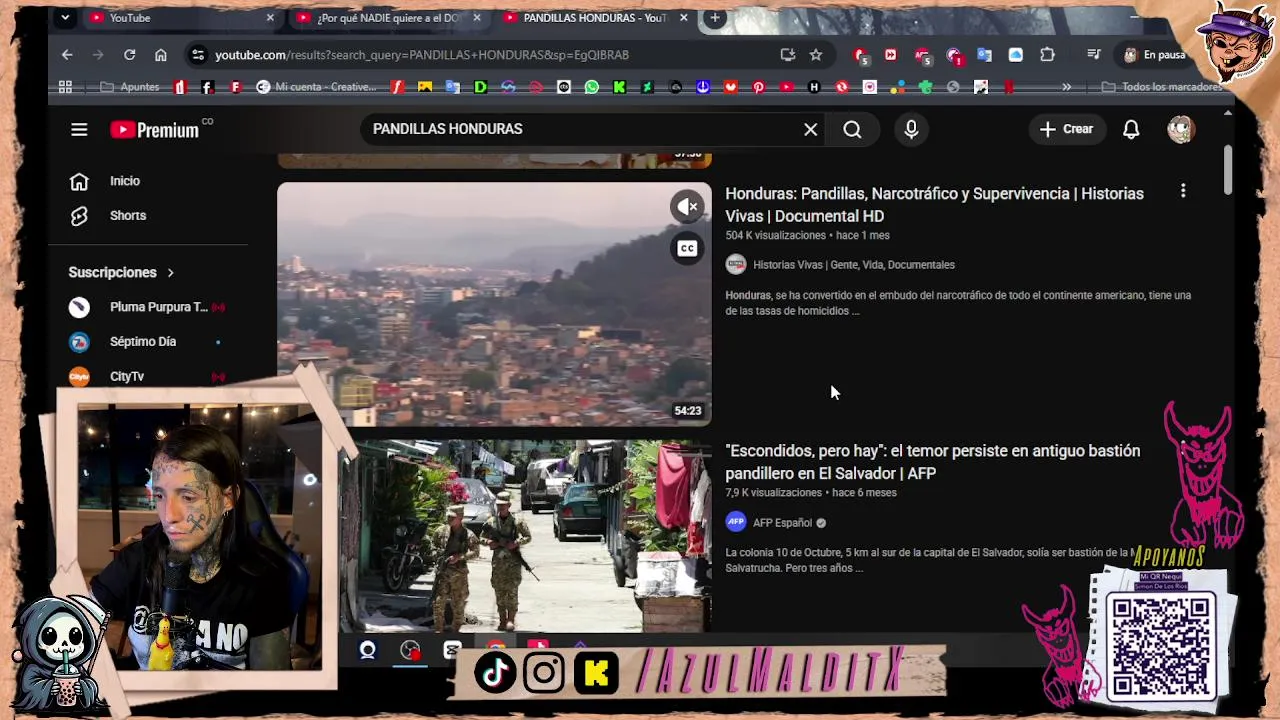Screen dimensions: 1280x720
Task: Install app icon in the address bar
Action: [788, 55]
